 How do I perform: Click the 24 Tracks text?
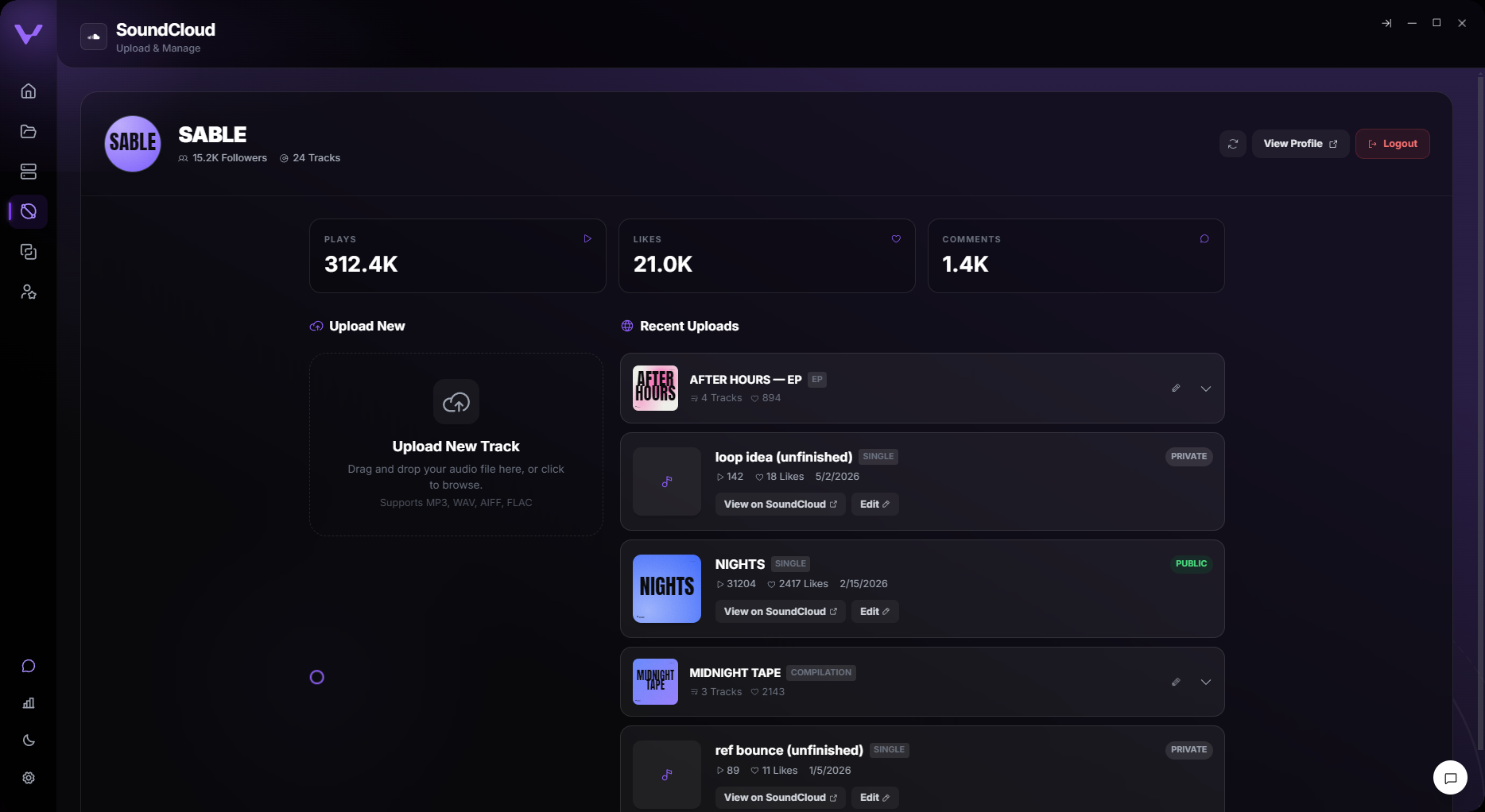tap(316, 158)
